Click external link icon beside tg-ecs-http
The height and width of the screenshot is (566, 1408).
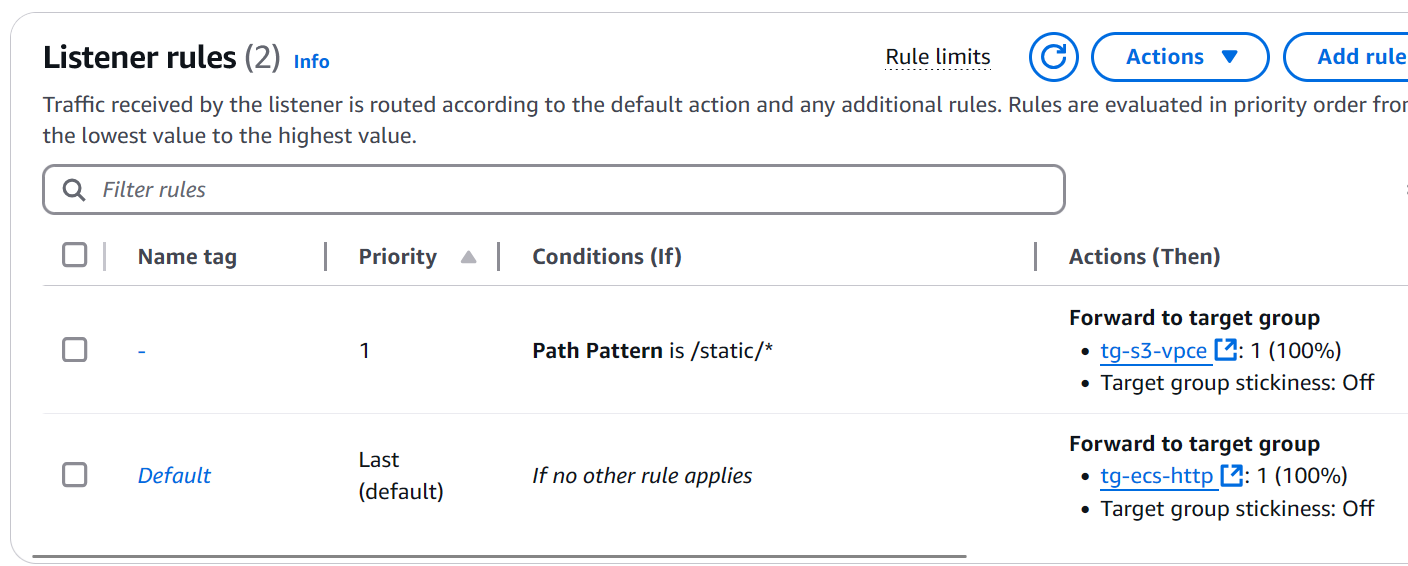[x=1231, y=475]
